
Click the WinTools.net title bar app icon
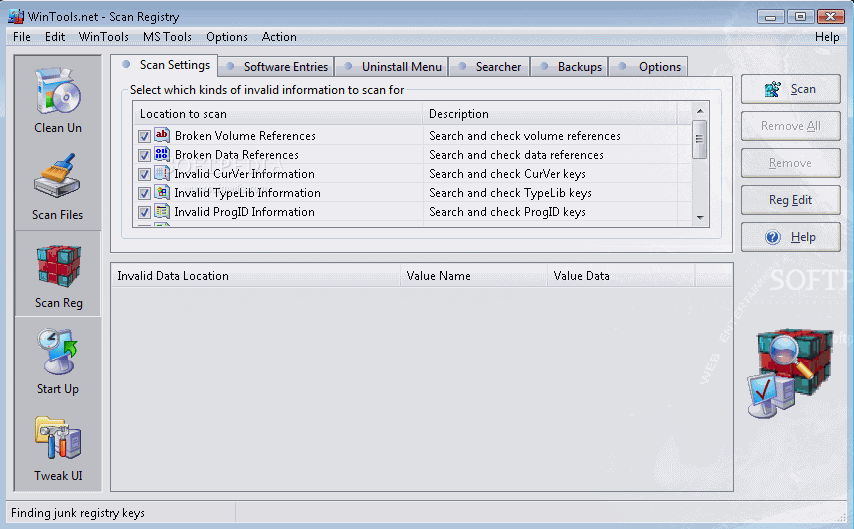[16, 16]
